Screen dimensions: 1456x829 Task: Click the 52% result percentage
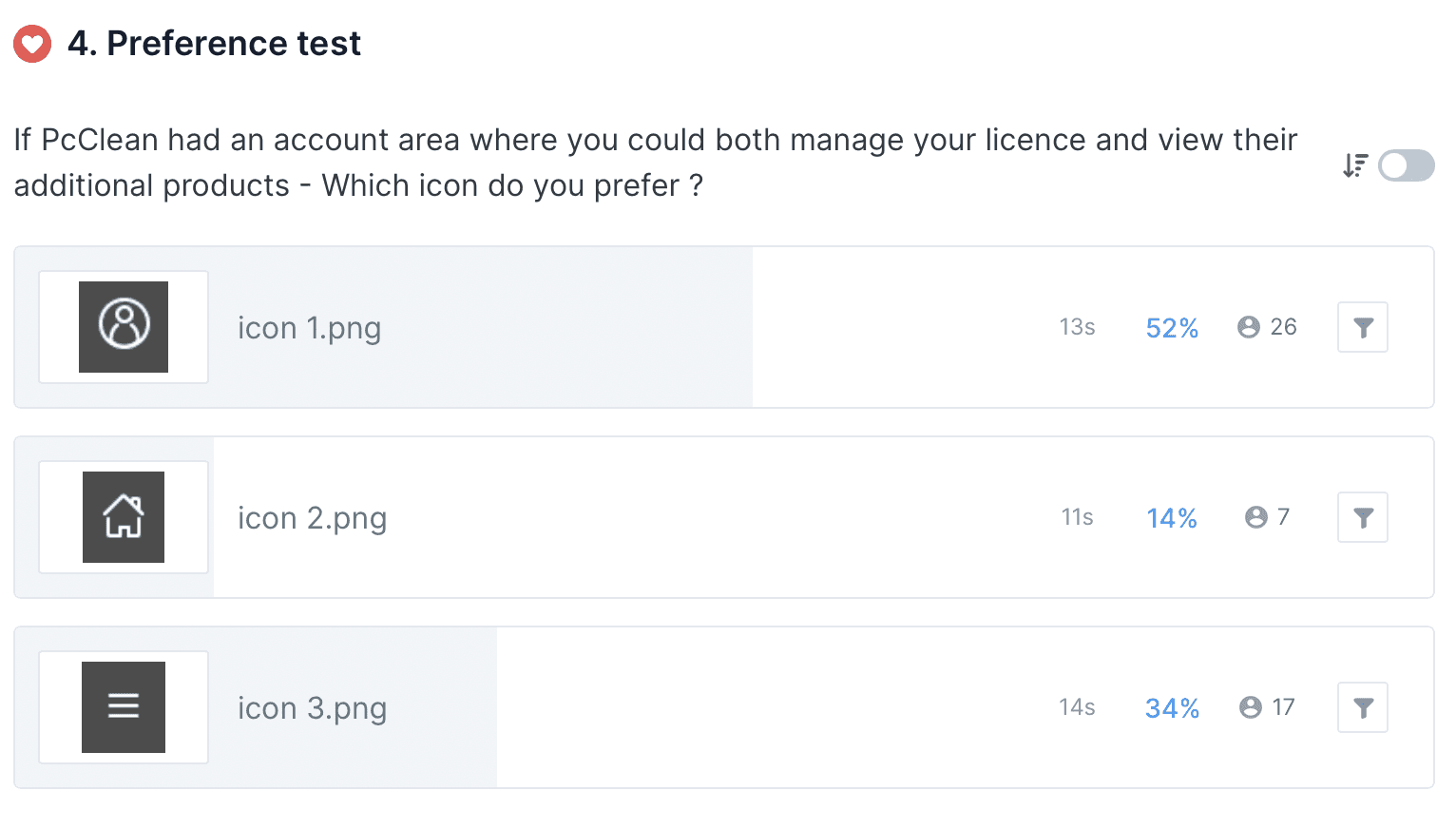[x=1172, y=328]
